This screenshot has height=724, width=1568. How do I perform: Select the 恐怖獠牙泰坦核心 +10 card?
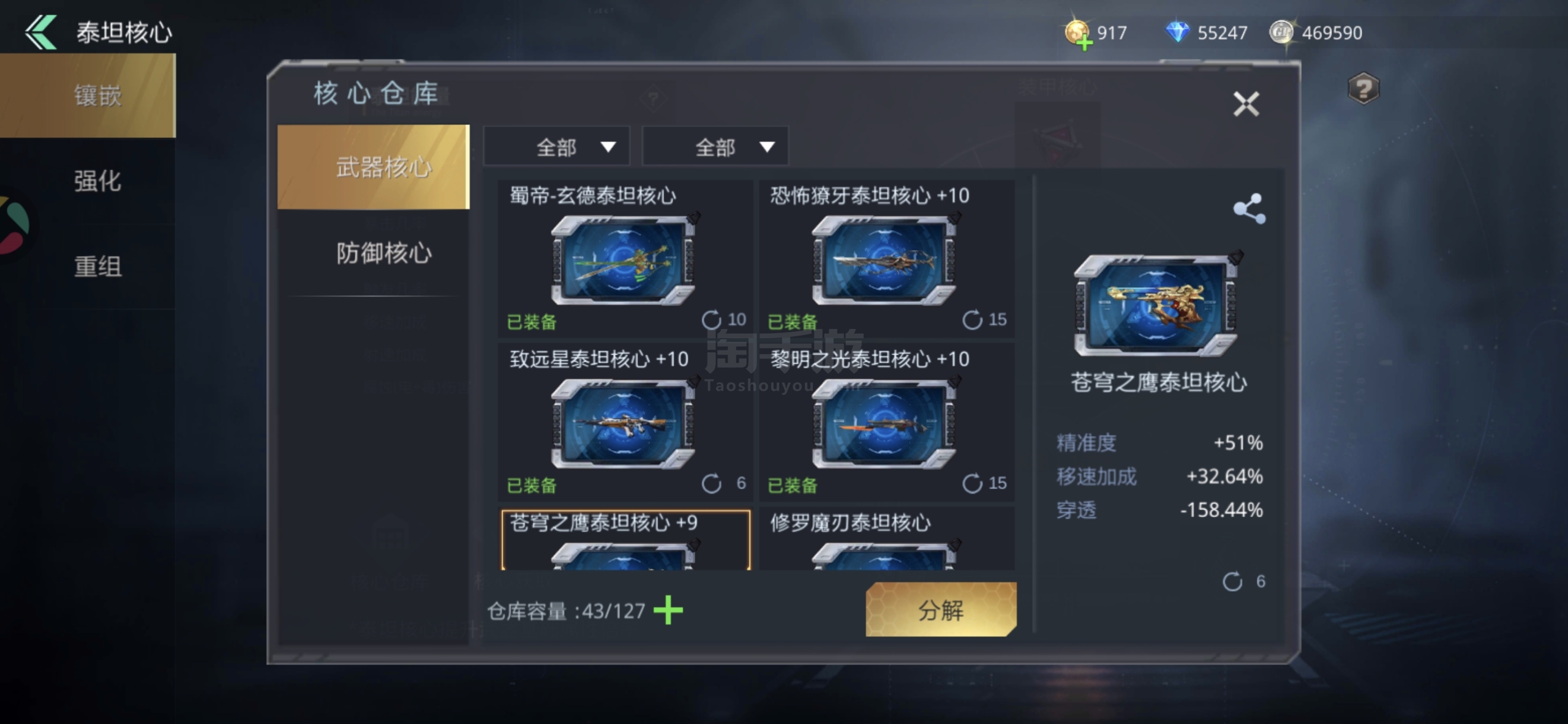(887, 258)
